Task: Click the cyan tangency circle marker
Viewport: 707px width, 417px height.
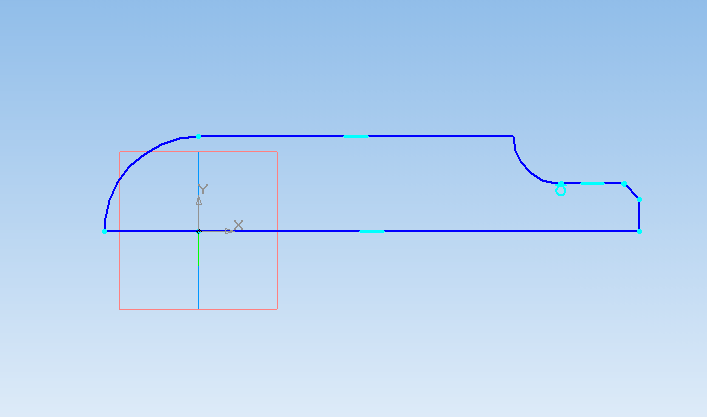Action: pos(560,191)
